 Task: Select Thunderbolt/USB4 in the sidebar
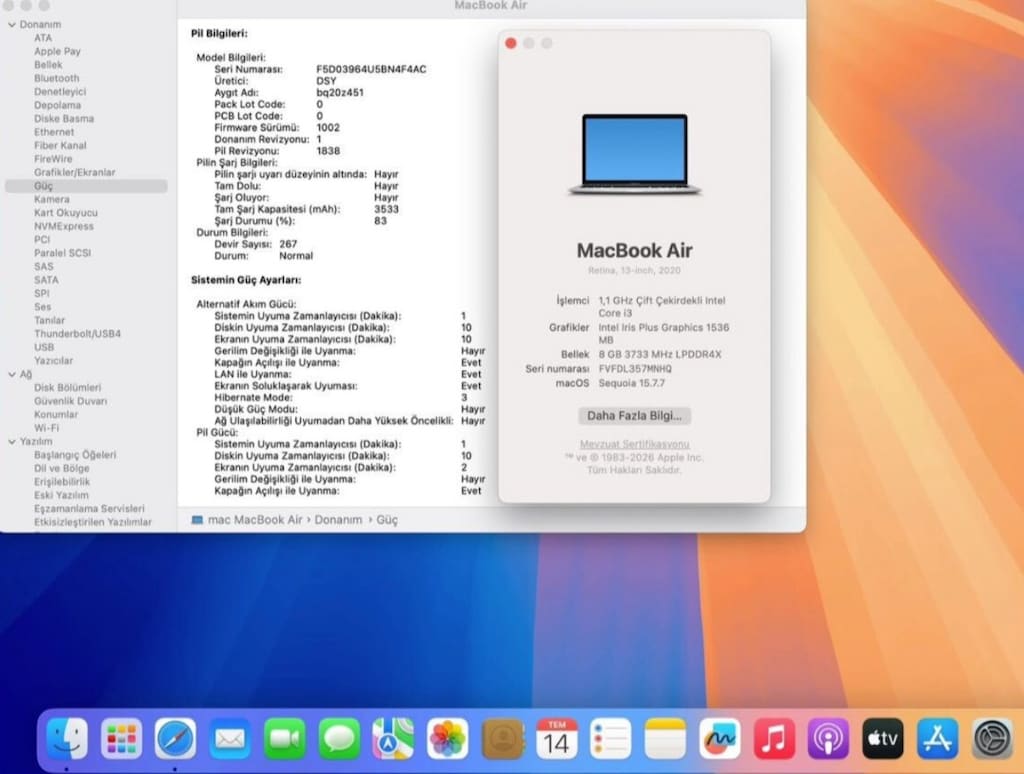(x=78, y=334)
